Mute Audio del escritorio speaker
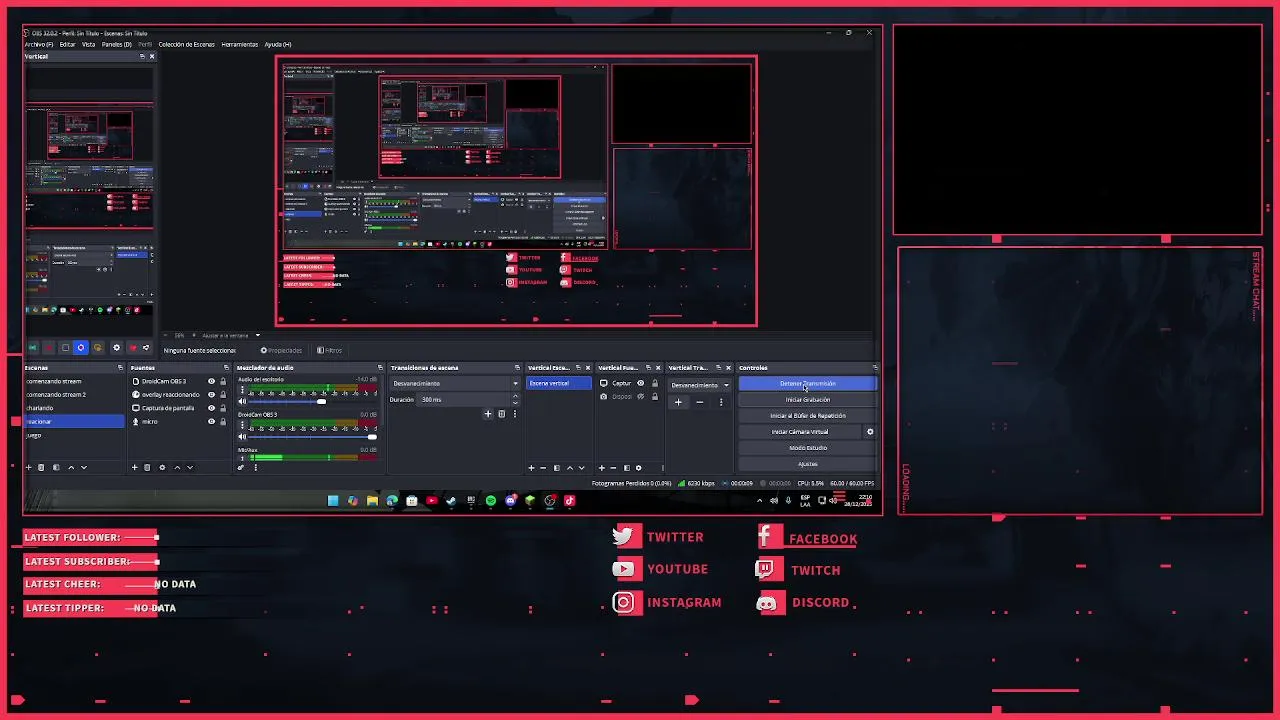 242,402
